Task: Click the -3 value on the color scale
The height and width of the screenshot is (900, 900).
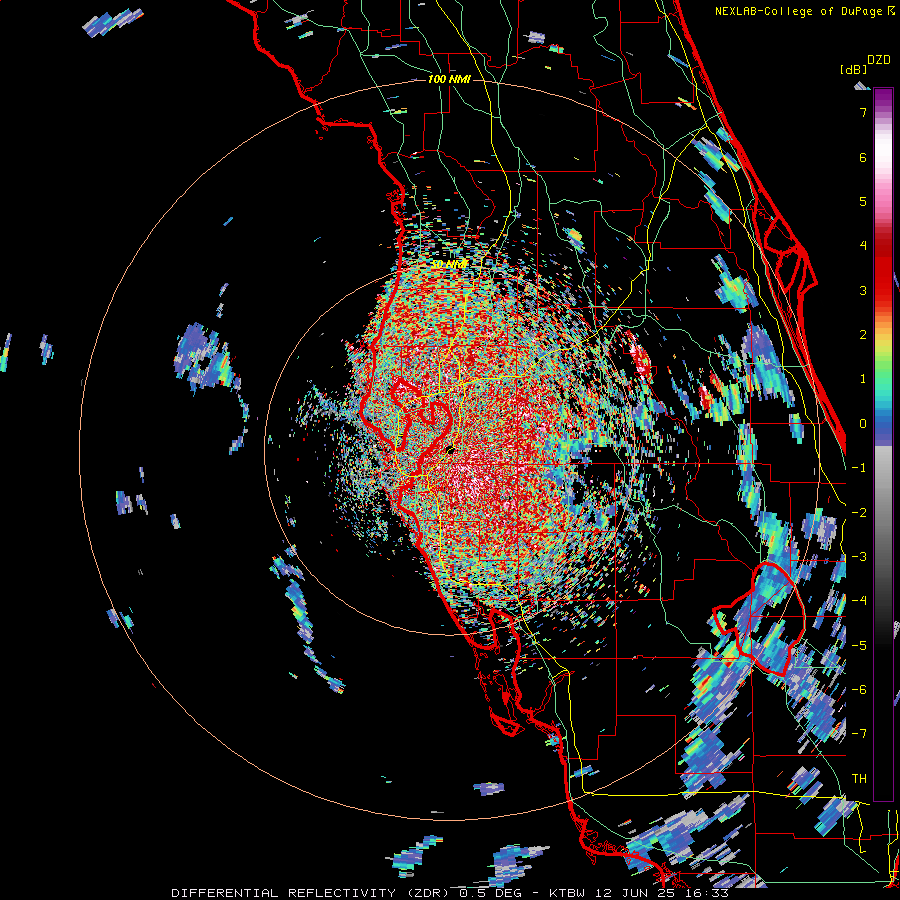Action: point(859,557)
